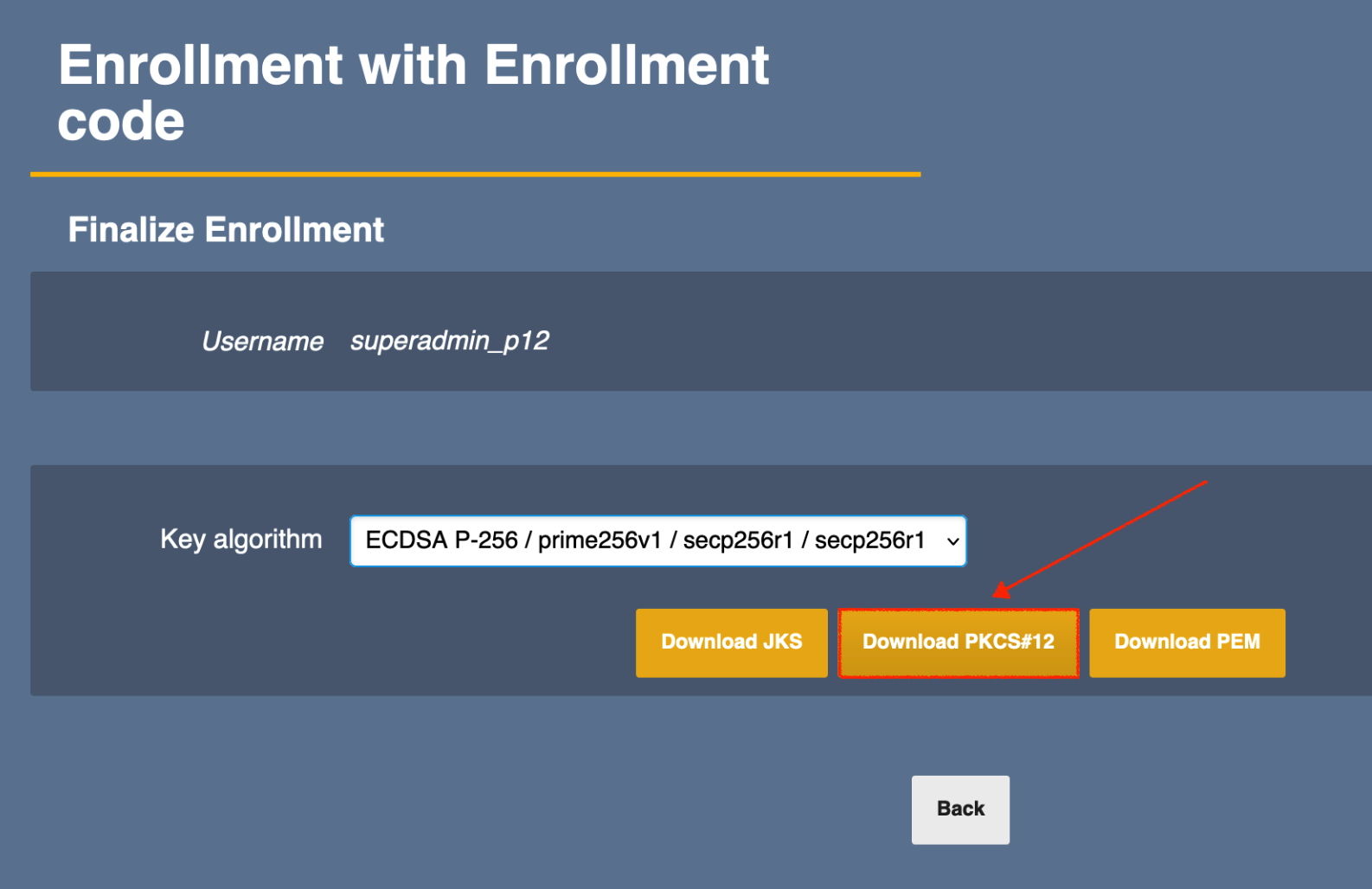This screenshot has height=889, width=1372.
Task: Open the Key algorithm dropdown
Action: (657, 541)
